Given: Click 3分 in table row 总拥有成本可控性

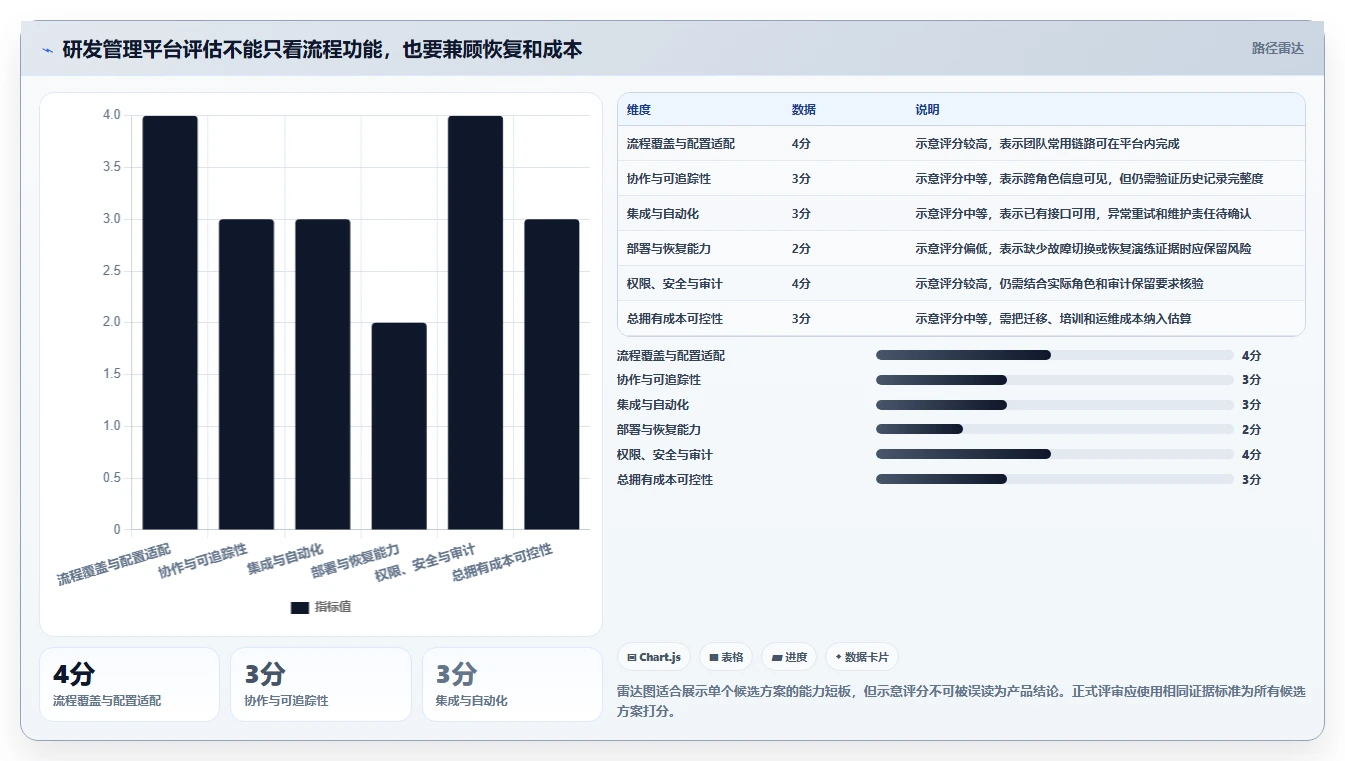Looking at the screenshot, I should coord(801,319).
